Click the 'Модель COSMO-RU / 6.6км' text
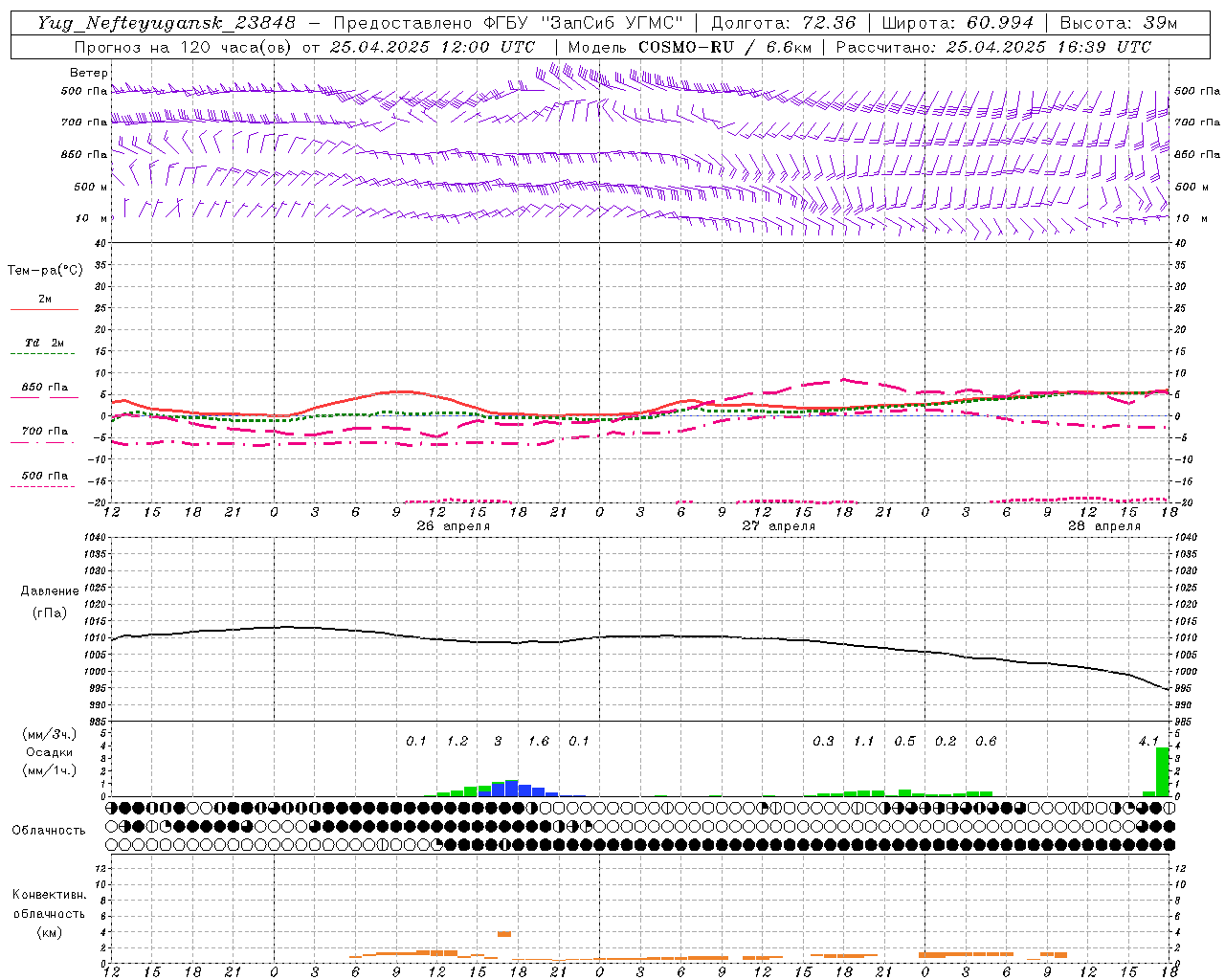The width and height of the screenshot is (1225, 980). tap(689, 47)
